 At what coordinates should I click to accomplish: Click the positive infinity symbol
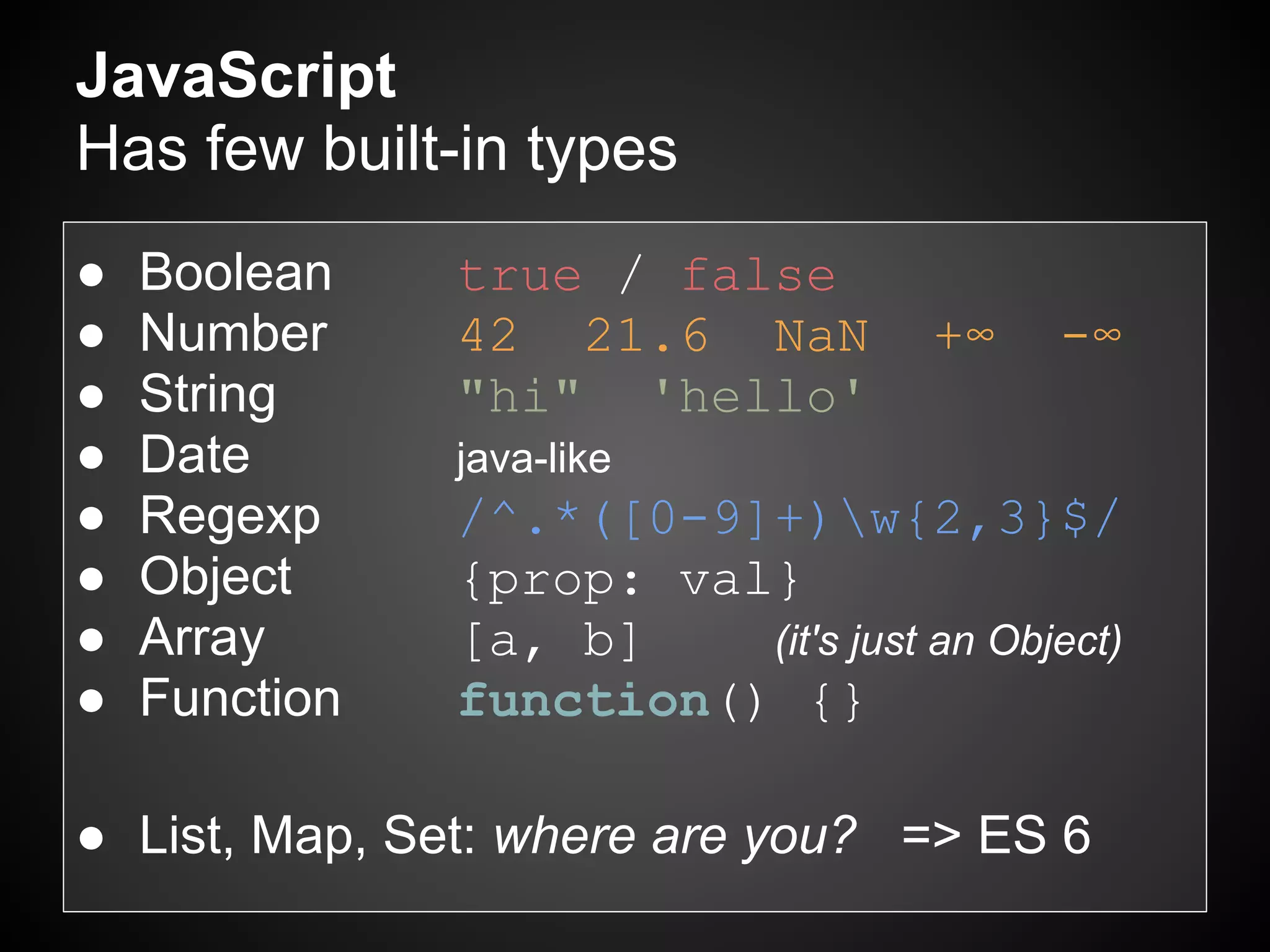point(965,335)
